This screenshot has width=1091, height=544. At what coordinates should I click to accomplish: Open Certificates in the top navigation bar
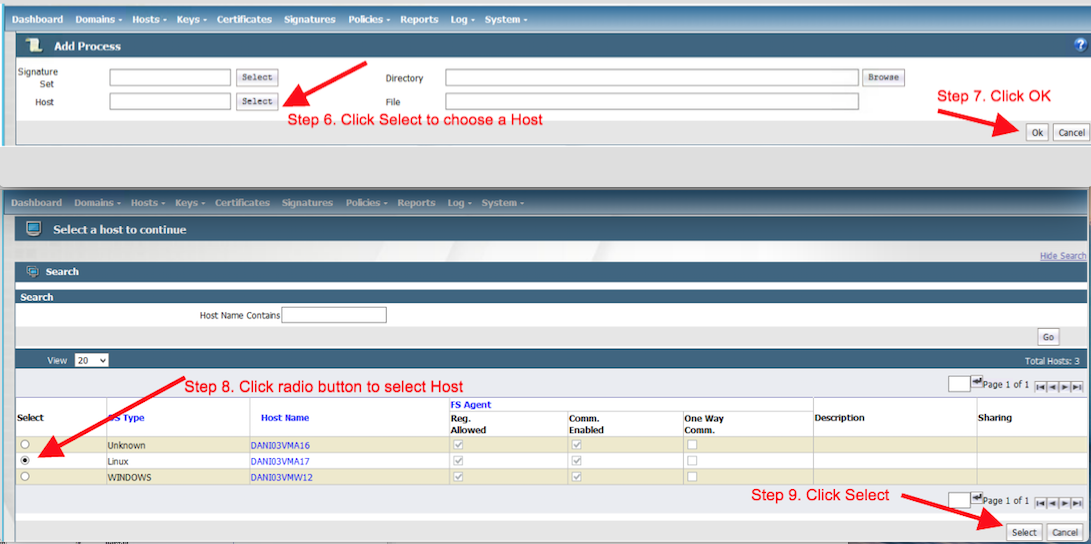point(244,19)
